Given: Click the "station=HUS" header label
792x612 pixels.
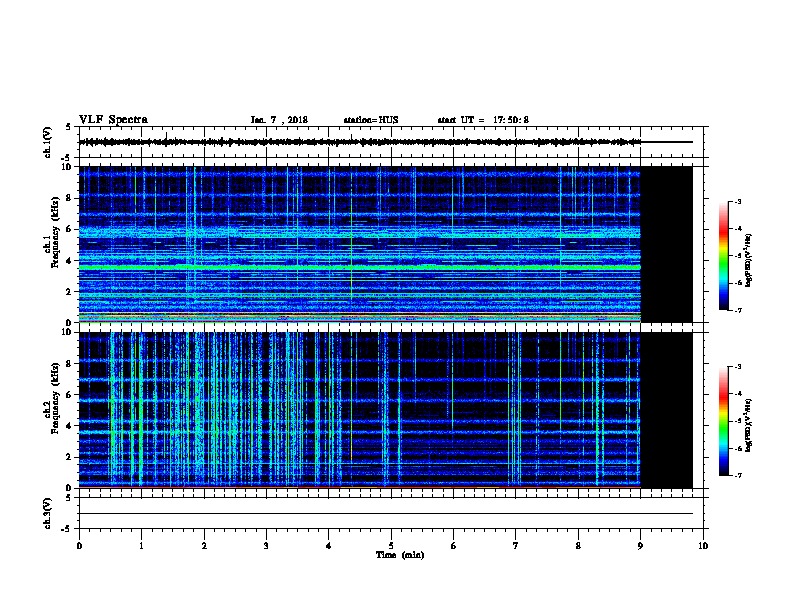Looking at the screenshot, I should [371, 120].
